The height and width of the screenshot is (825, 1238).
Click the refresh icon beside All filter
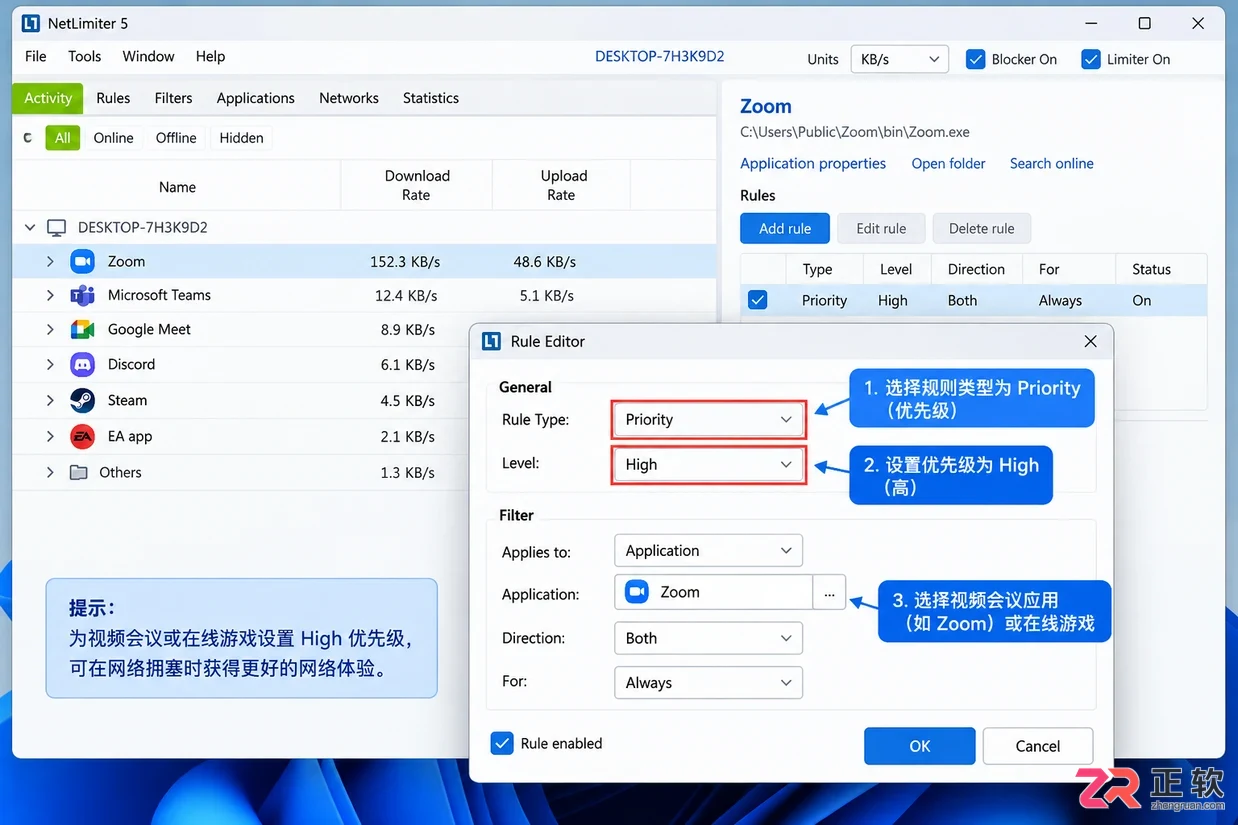pyautogui.click(x=27, y=138)
